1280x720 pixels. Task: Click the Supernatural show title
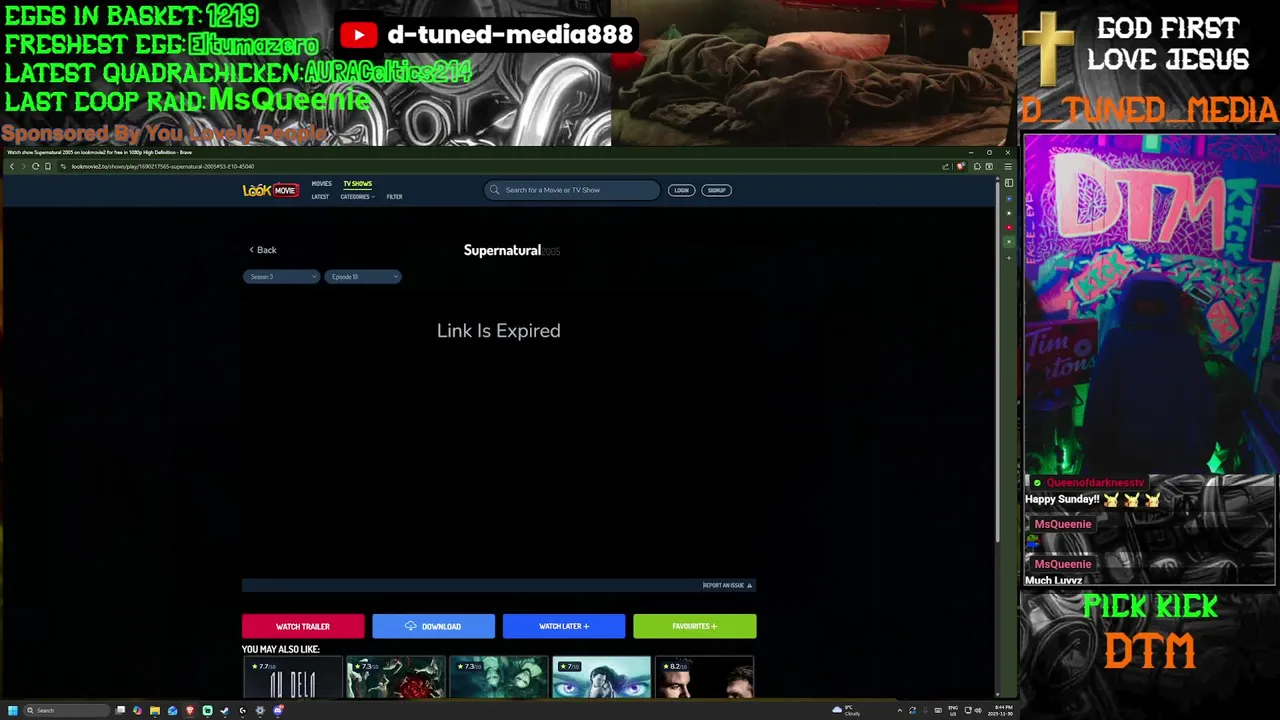[x=502, y=250]
